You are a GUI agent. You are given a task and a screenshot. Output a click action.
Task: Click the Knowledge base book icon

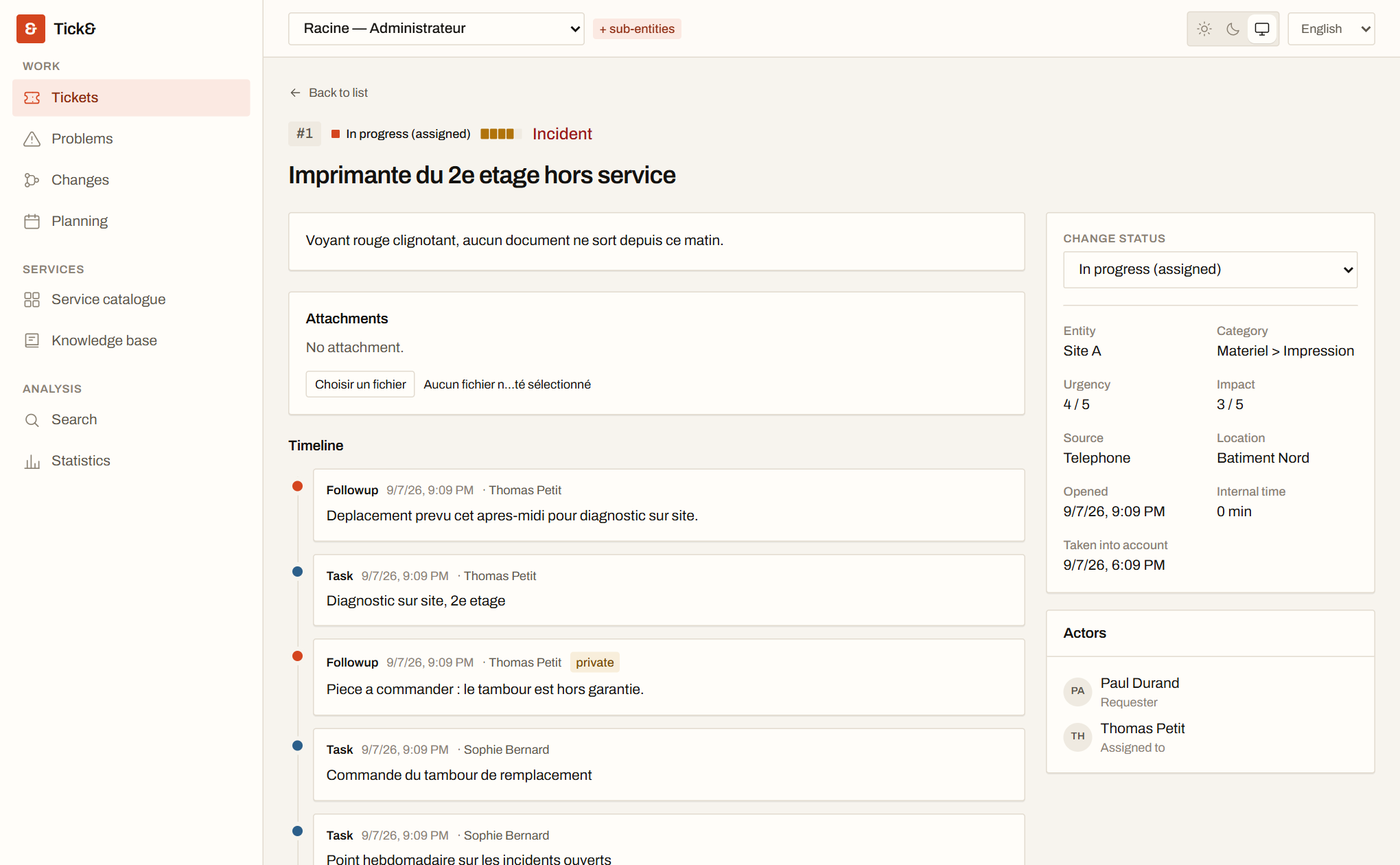coord(32,341)
